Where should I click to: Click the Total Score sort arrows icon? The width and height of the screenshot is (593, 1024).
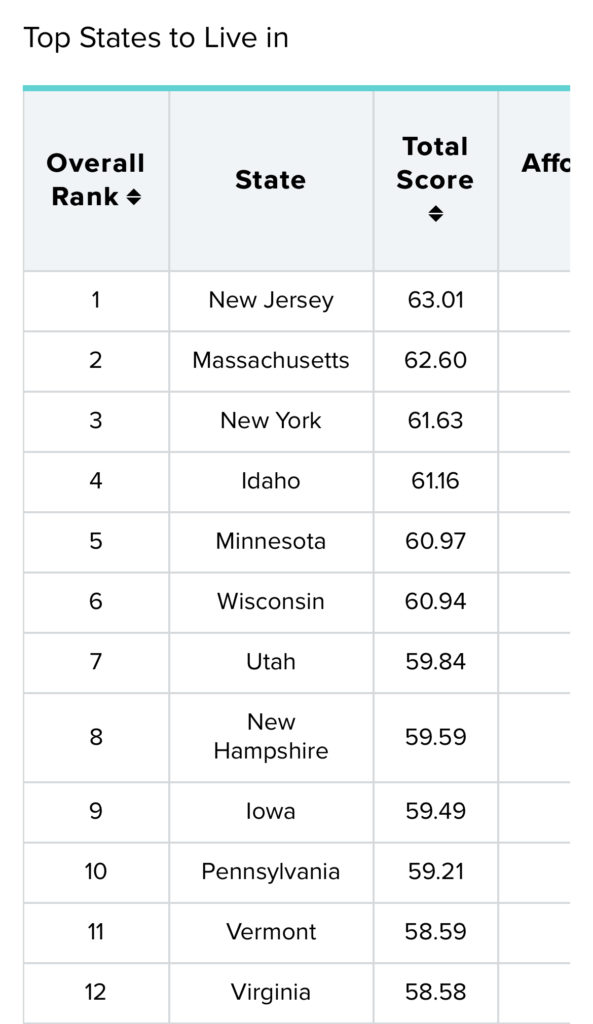point(436,214)
